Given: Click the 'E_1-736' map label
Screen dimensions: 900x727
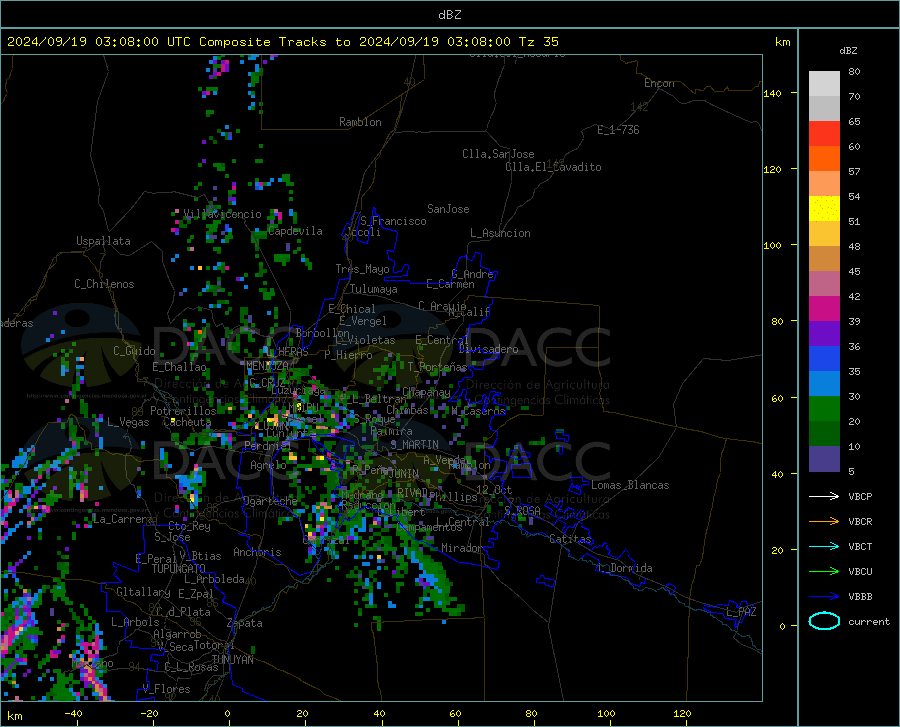Looking at the screenshot, I should (618, 130).
